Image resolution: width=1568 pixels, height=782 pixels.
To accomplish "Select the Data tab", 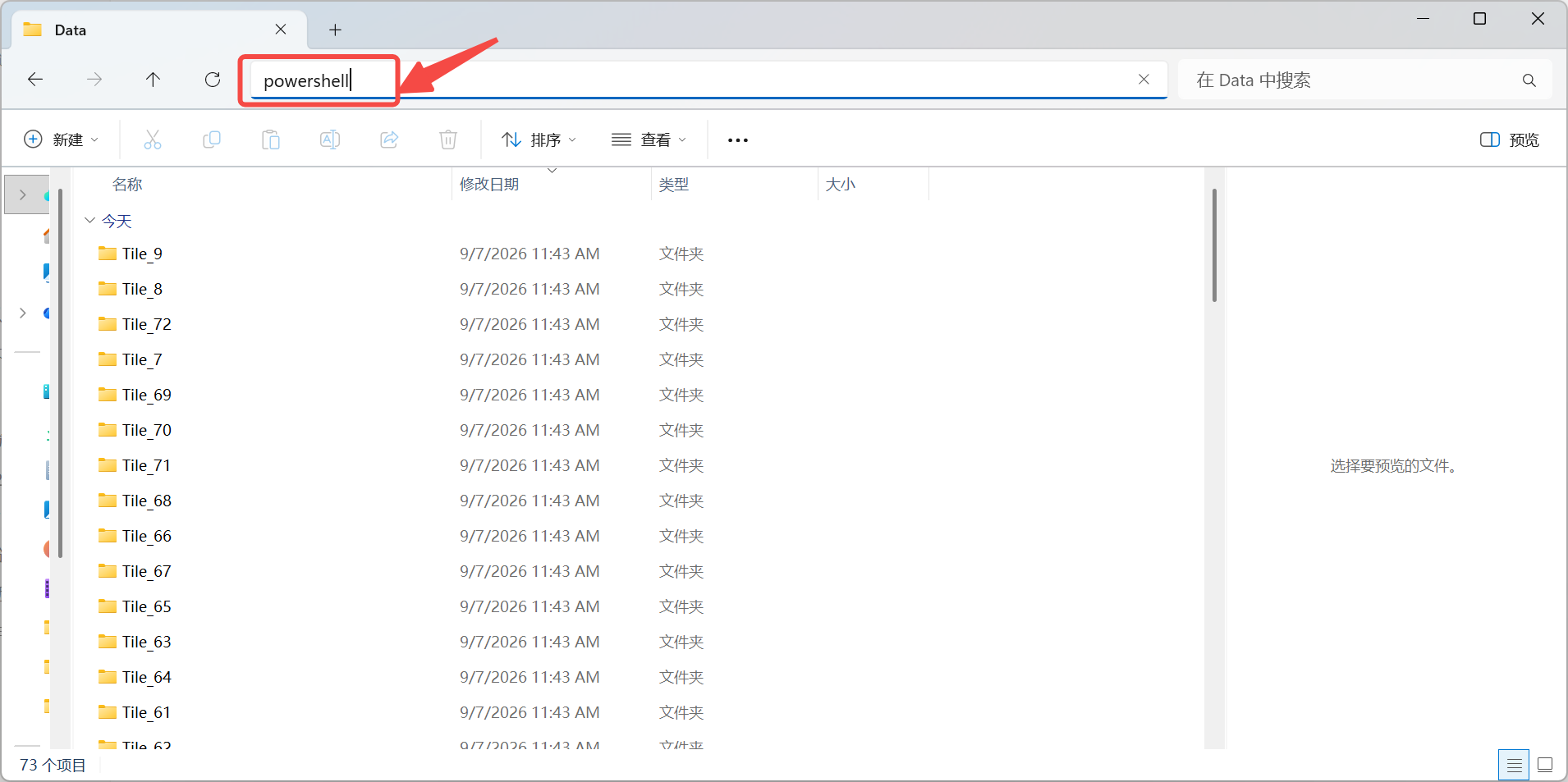I will (159, 30).
